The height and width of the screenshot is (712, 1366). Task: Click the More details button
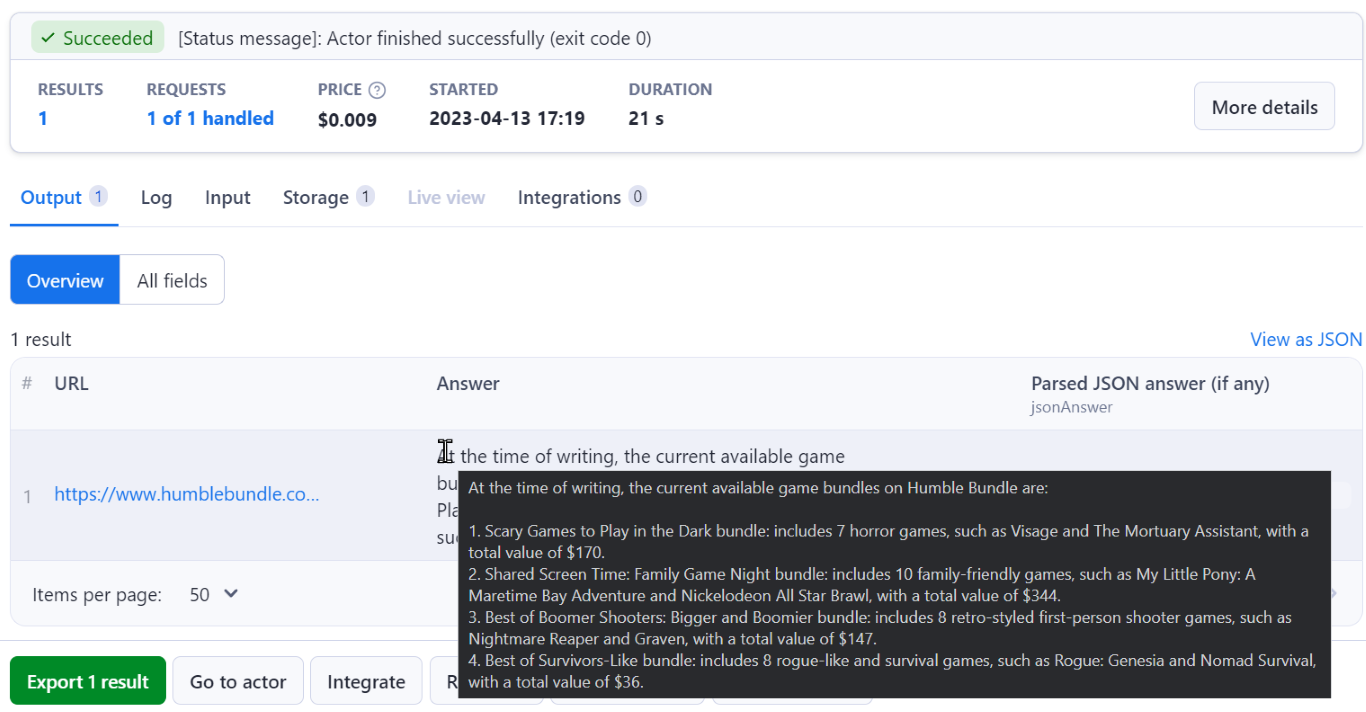tap(1264, 106)
